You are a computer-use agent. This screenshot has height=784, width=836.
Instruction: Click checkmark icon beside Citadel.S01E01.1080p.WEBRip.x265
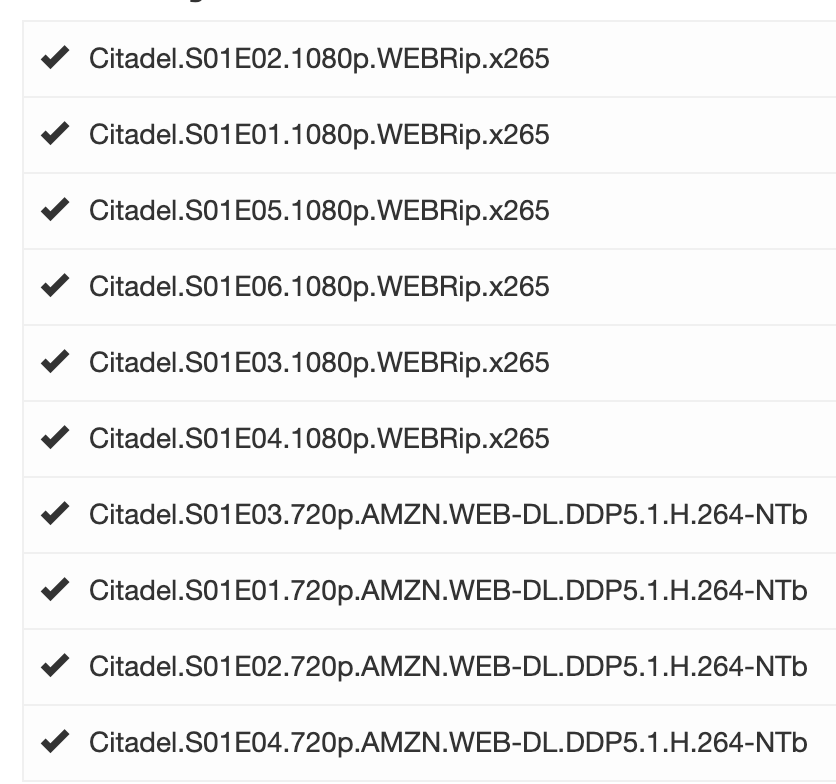pyautogui.click(x=55, y=133)
